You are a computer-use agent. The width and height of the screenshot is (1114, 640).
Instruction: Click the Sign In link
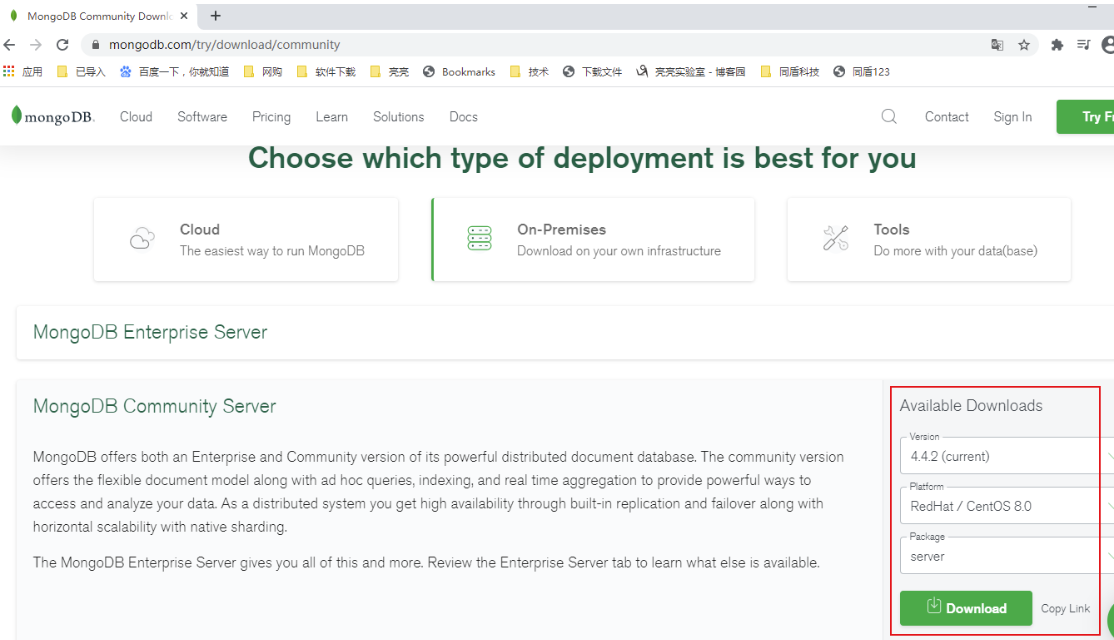(x=1012, y=116)
